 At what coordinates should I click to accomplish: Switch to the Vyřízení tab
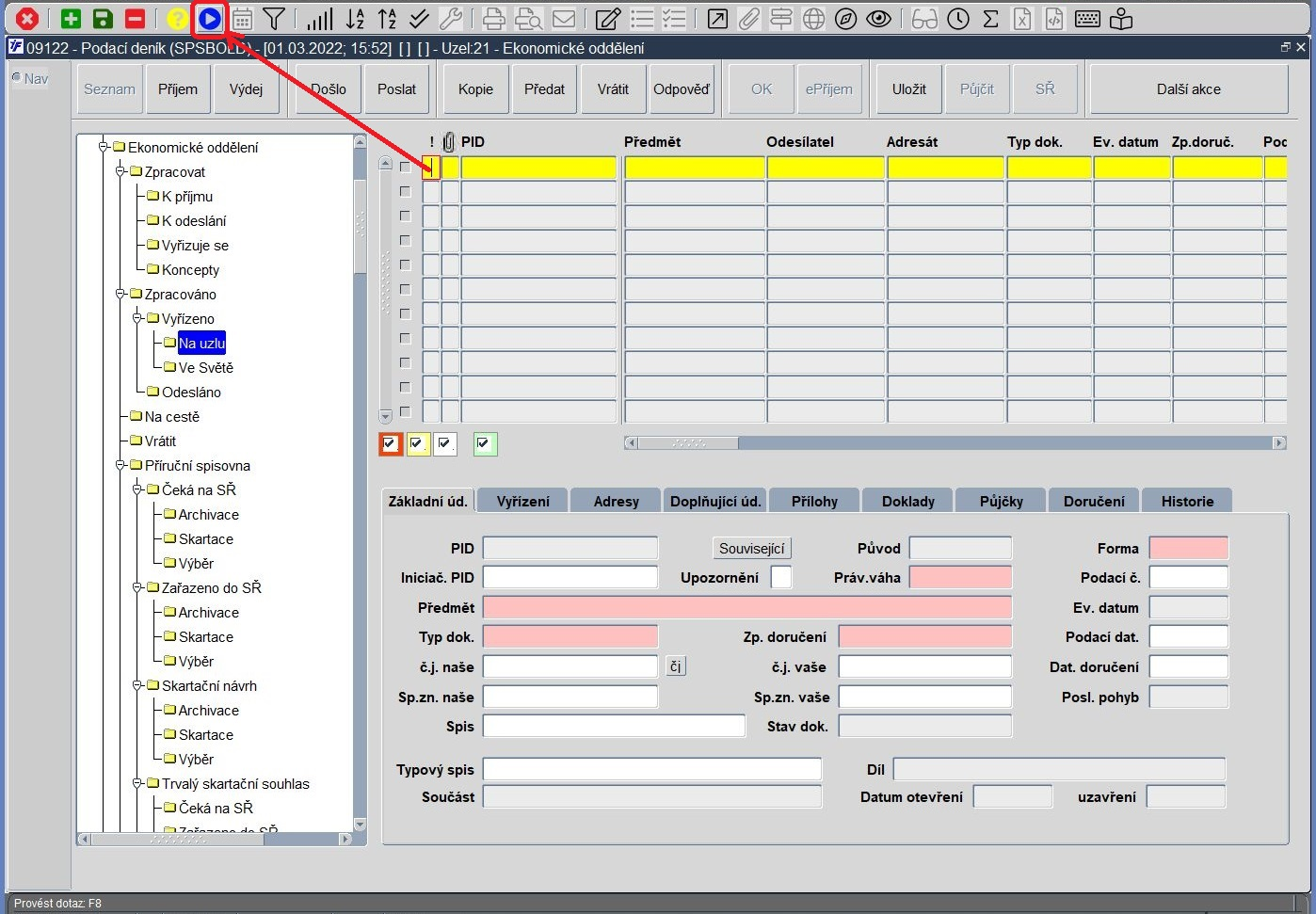(x=522, y=501)
